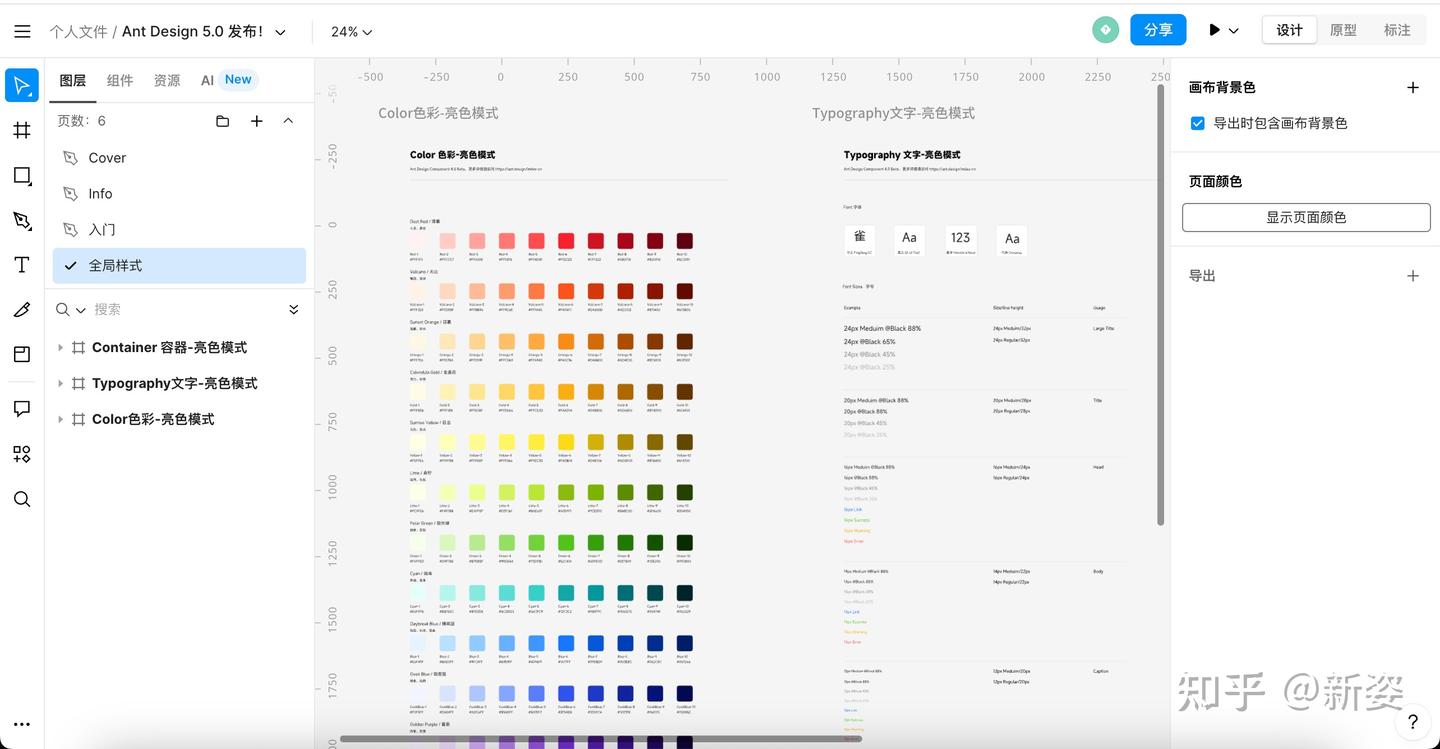
Task: Switch to the 组件 tab
Action: click(120, 80)
